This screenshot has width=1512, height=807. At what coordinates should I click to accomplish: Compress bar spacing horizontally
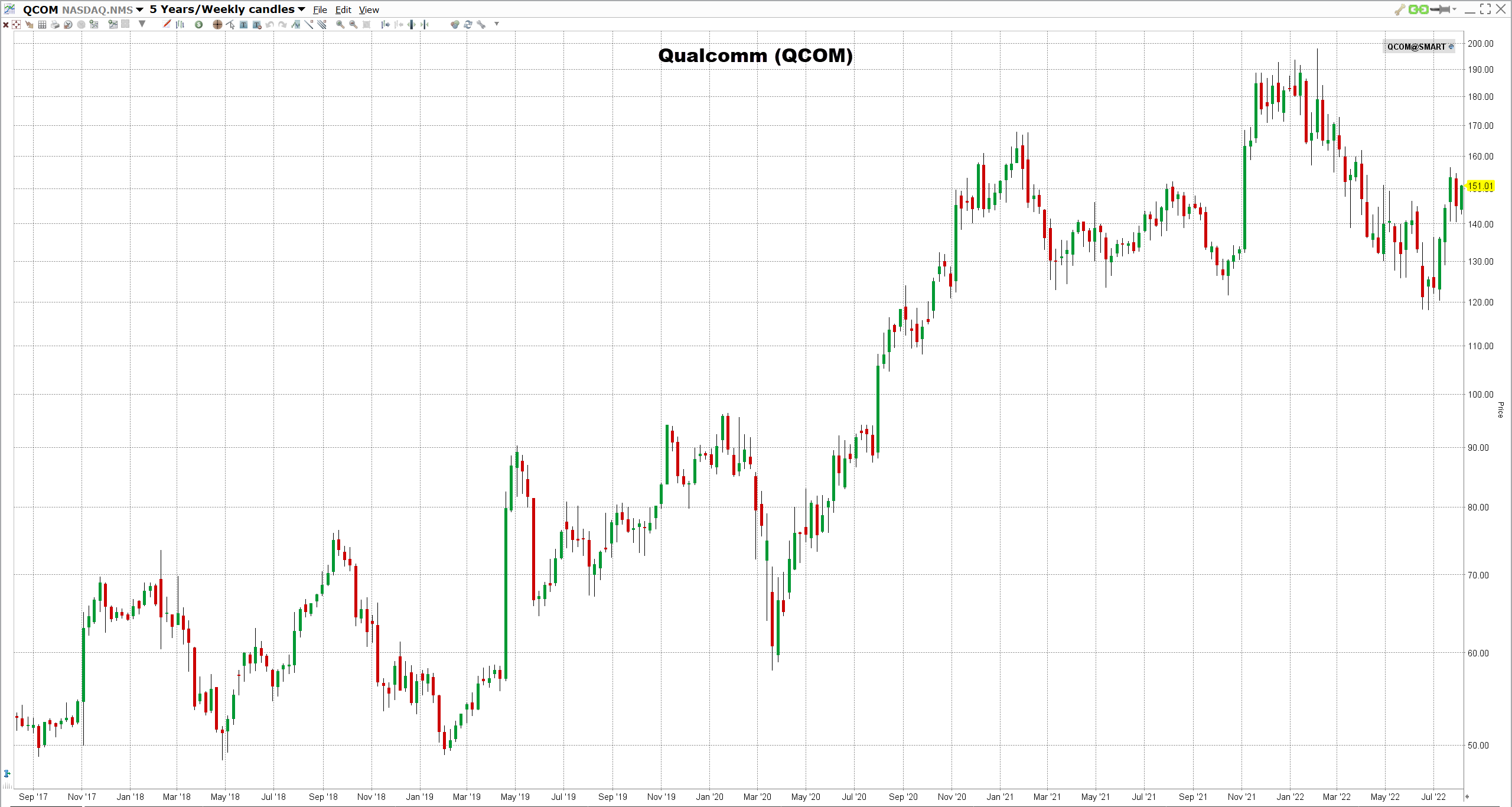425,24
